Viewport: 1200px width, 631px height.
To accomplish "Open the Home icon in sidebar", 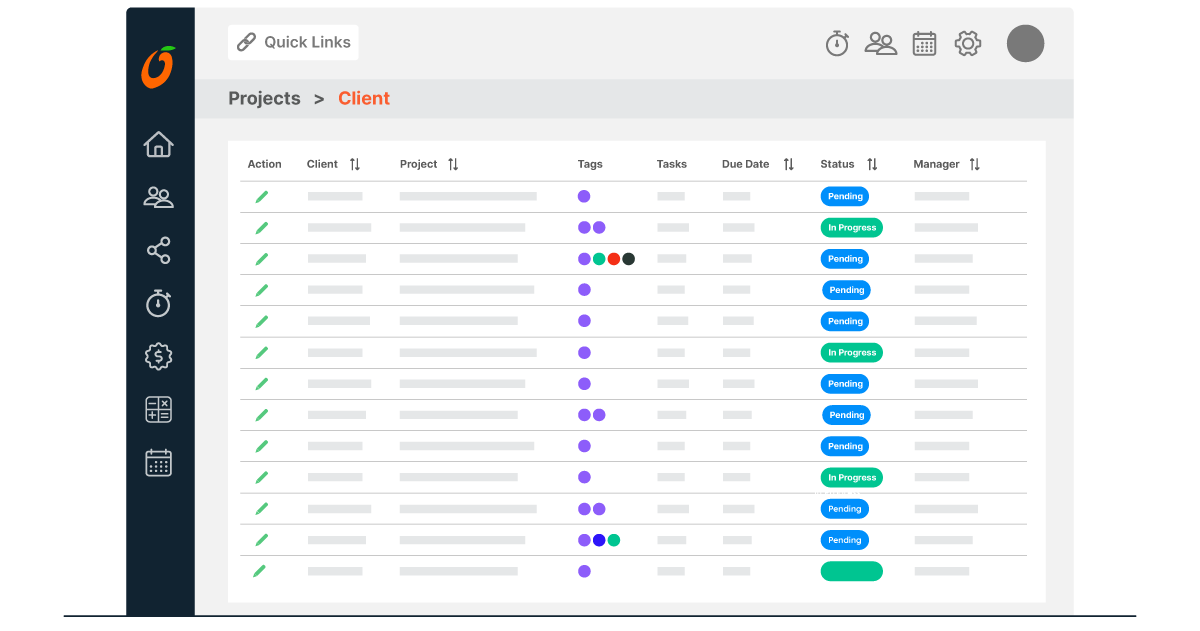I will (158, 144).
